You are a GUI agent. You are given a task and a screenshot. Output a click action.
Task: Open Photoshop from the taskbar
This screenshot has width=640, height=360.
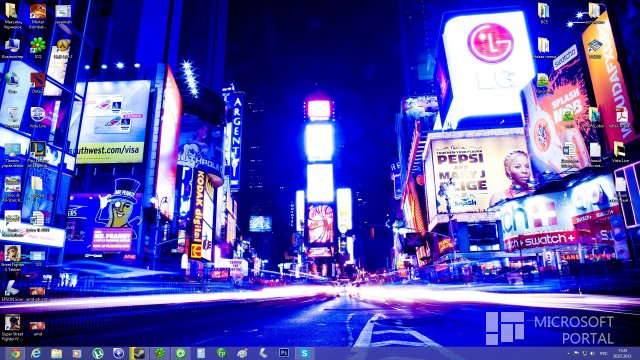coord(284,353)
